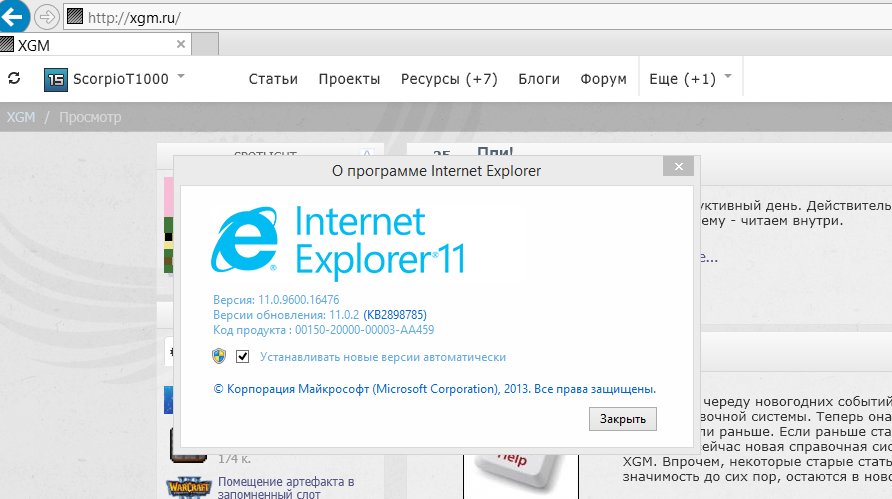This screenshot has height=499, width=892.
Task: Click the browser Back arrow button
Action: (x=12, y=15)
